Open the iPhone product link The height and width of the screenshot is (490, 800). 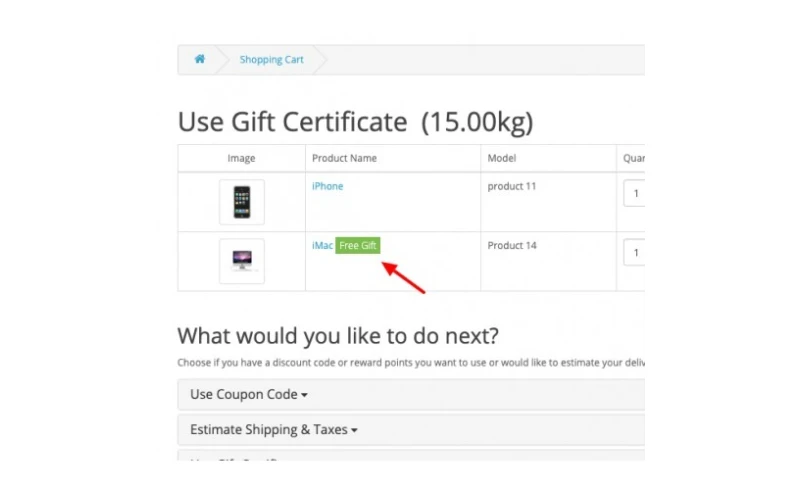point(327,186)
